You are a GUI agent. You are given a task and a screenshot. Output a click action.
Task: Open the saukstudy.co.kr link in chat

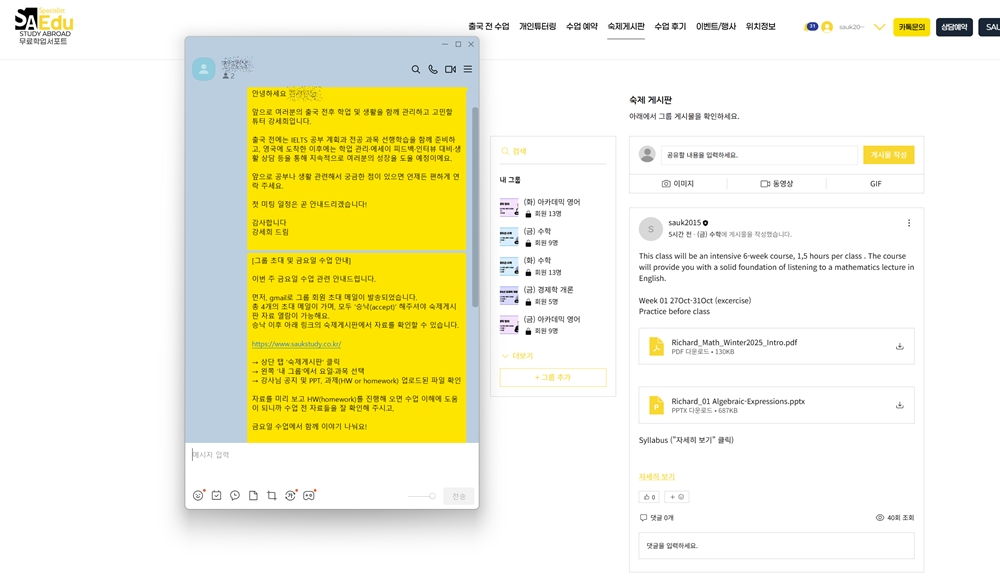[296, 344]
